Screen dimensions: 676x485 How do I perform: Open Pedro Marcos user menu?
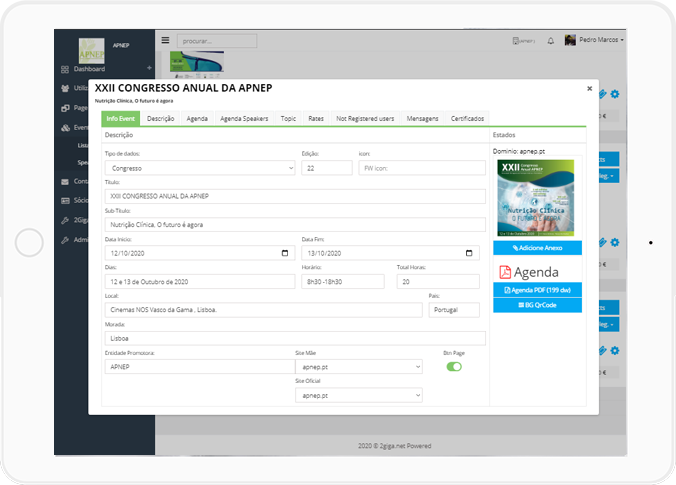pyautogui.click(x=601, y=40)
